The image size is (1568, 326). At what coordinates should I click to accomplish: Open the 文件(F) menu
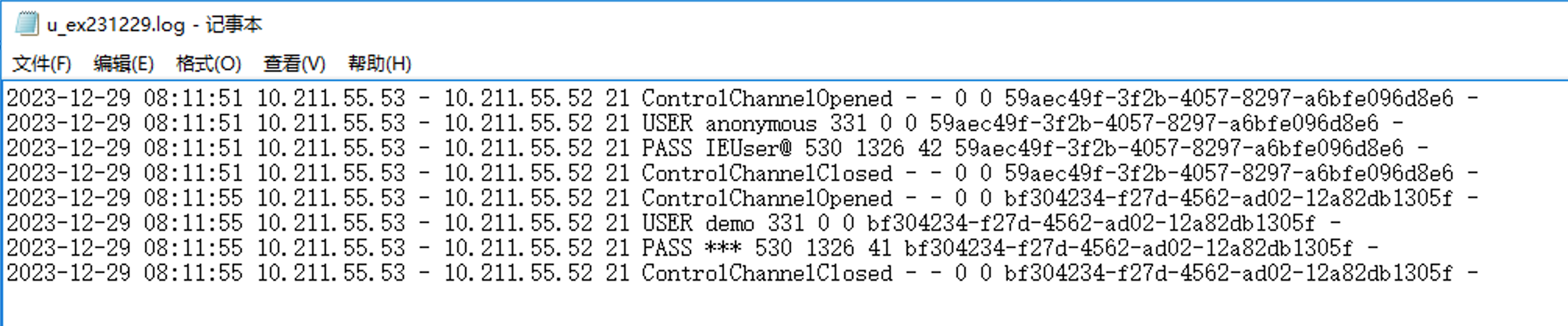(x=41, y=63)
